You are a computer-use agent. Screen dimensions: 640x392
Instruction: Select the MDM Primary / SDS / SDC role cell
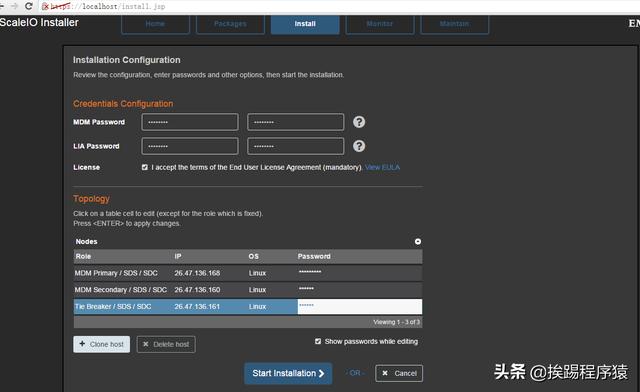click(123, 273)
